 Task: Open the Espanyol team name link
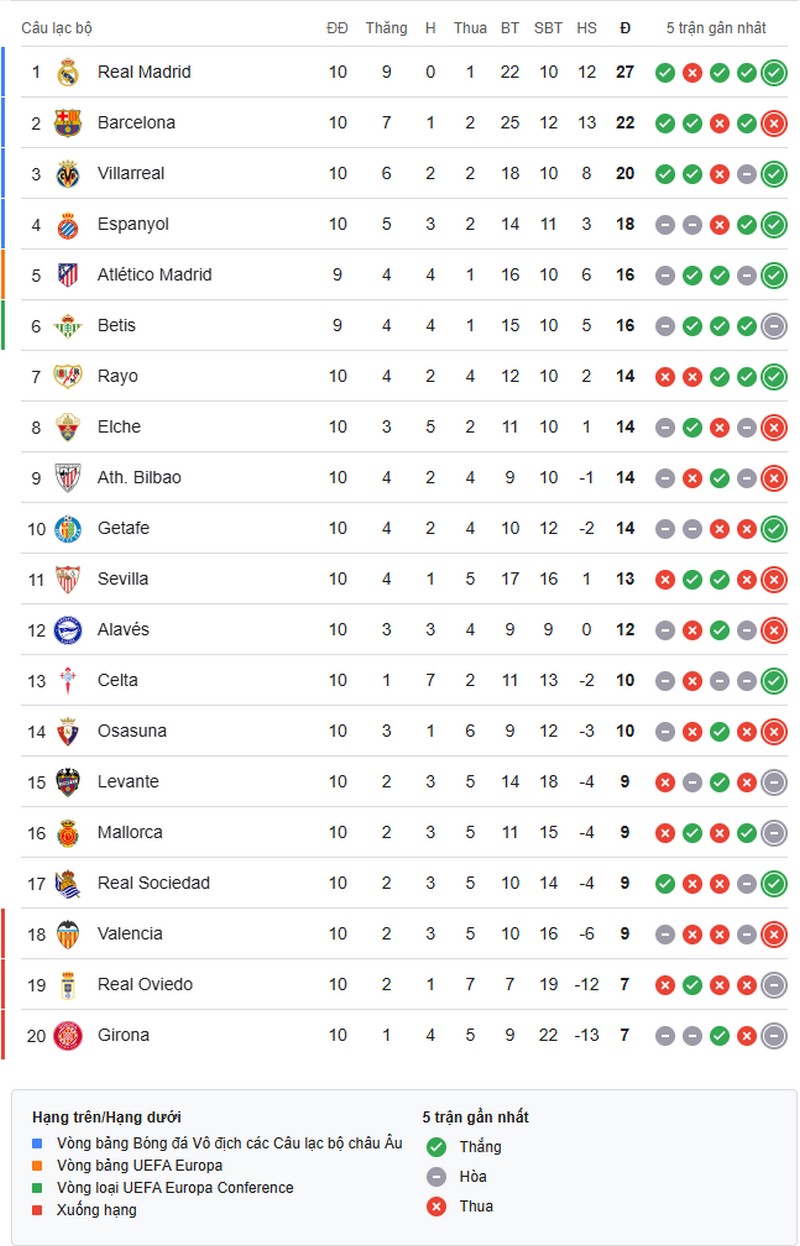pyautogui.click(x=133, y=224)
